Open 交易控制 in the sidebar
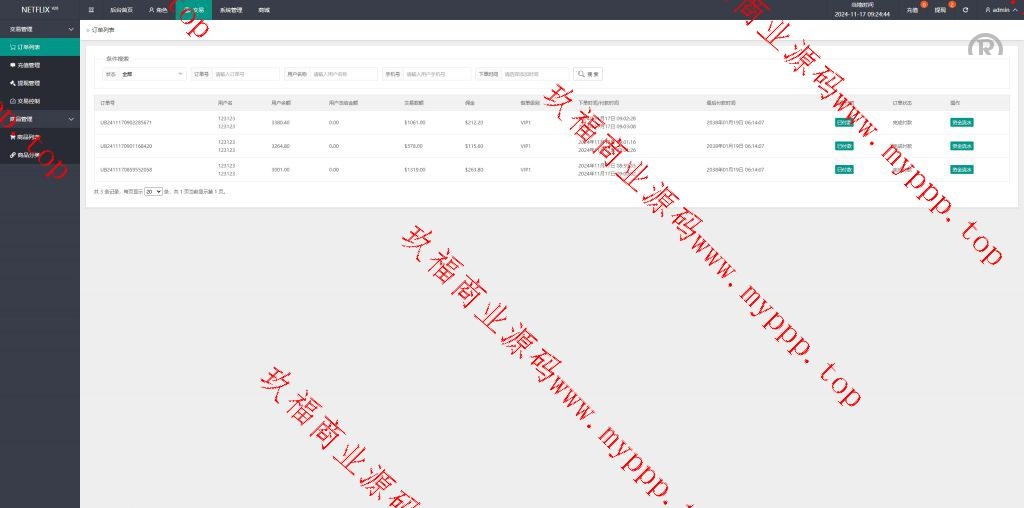The height and width of the screenshot is (508, 1024). click(28, 101)
